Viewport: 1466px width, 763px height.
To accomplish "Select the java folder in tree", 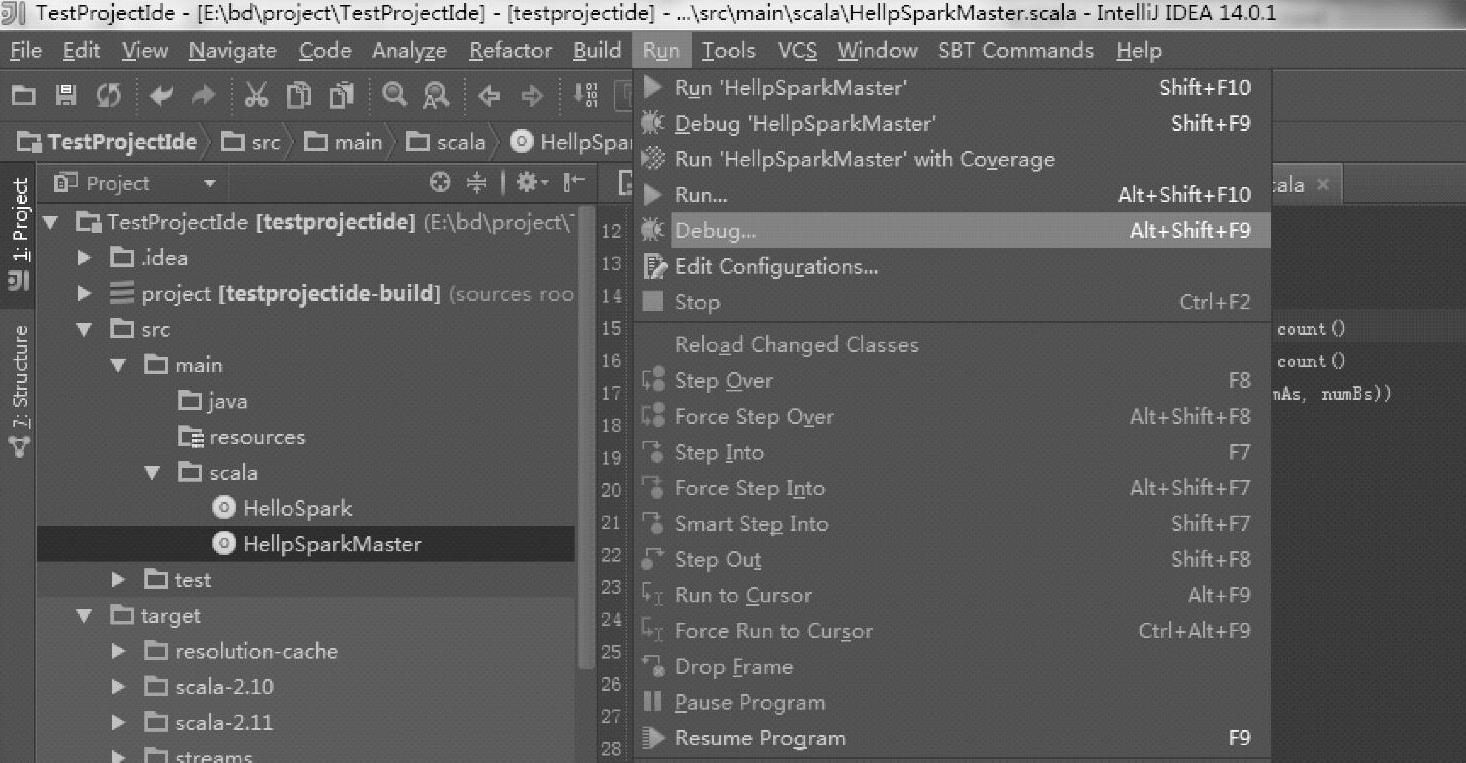I will [212, 402].
